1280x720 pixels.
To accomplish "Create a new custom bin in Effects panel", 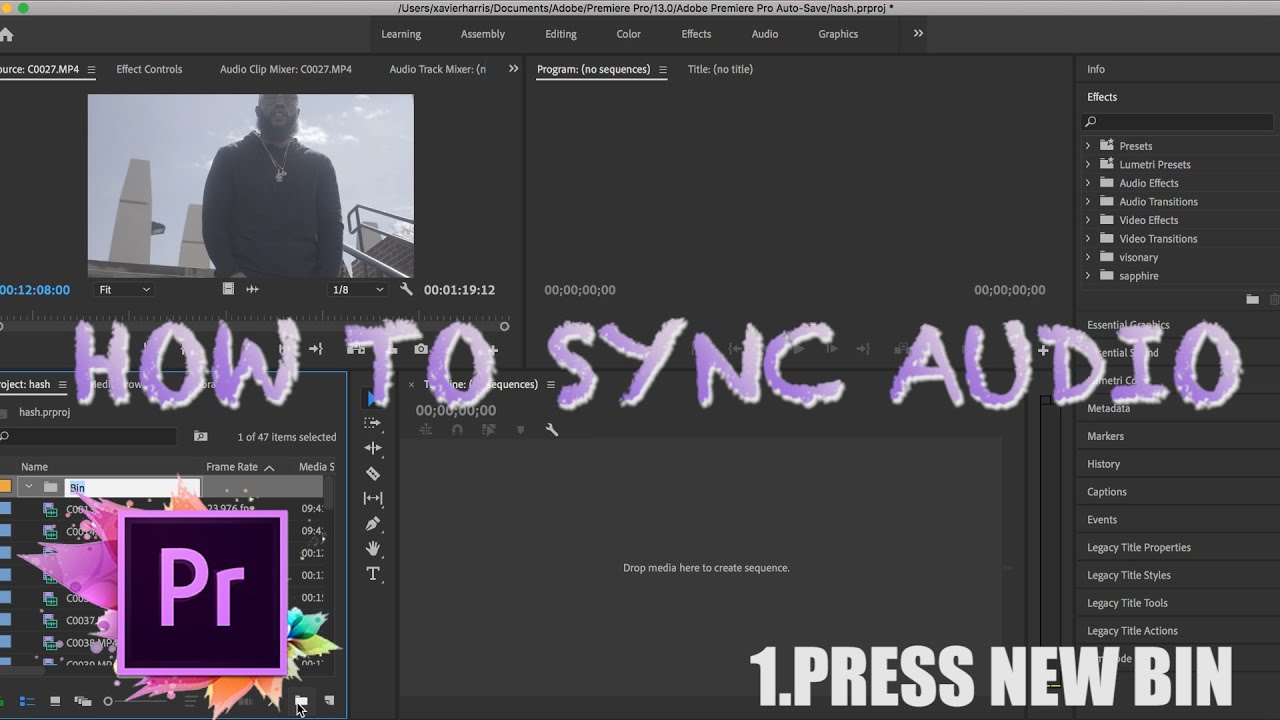I will 1252,299.
